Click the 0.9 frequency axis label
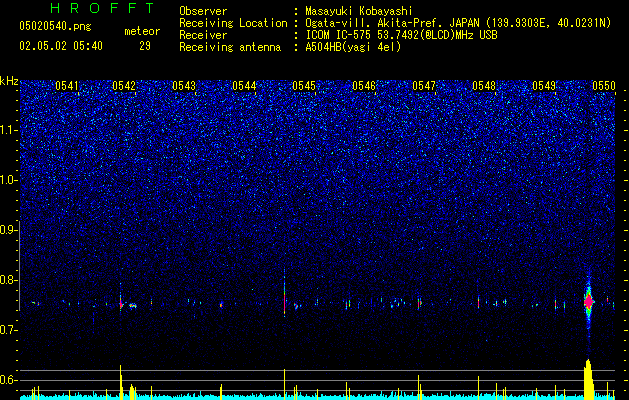Screen dimensions: 629x400 (x=9, y=230)
